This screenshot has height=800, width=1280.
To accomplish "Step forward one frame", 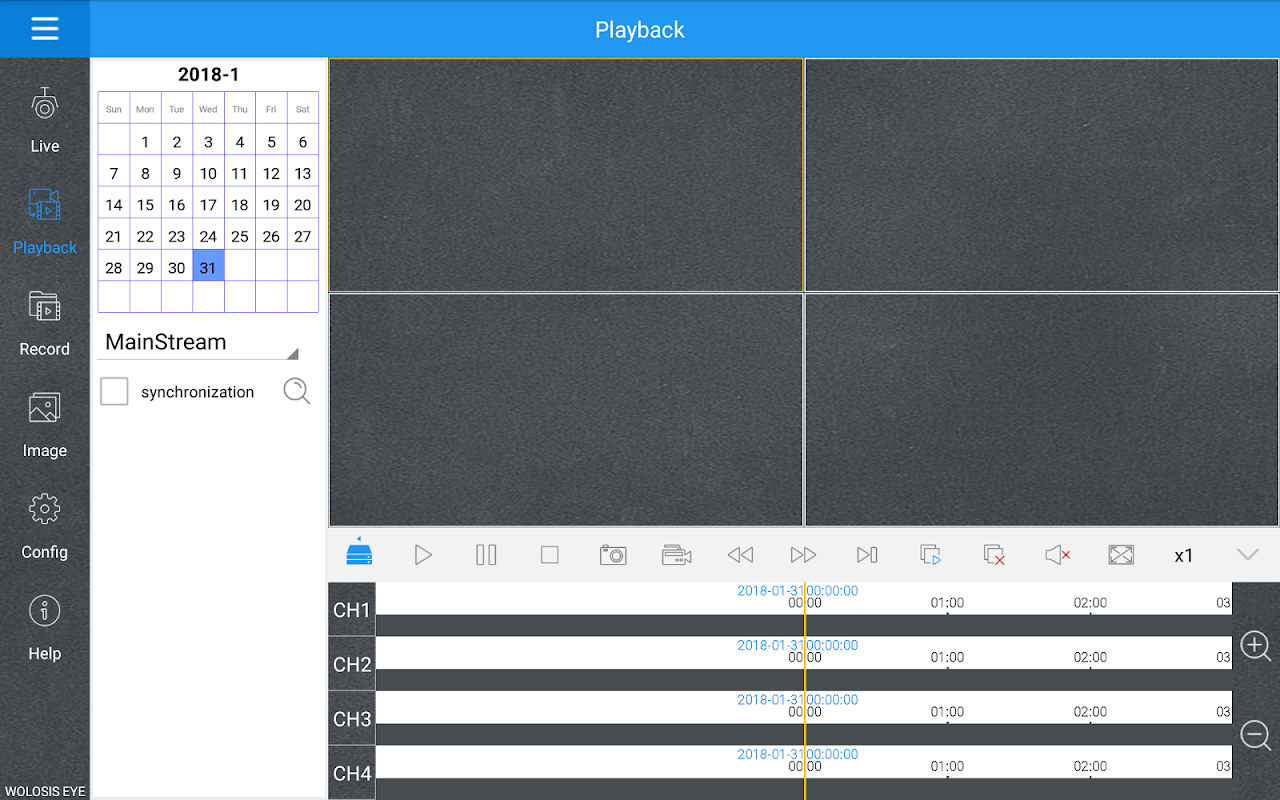I will pyautogui.click(x=867, y=554).
